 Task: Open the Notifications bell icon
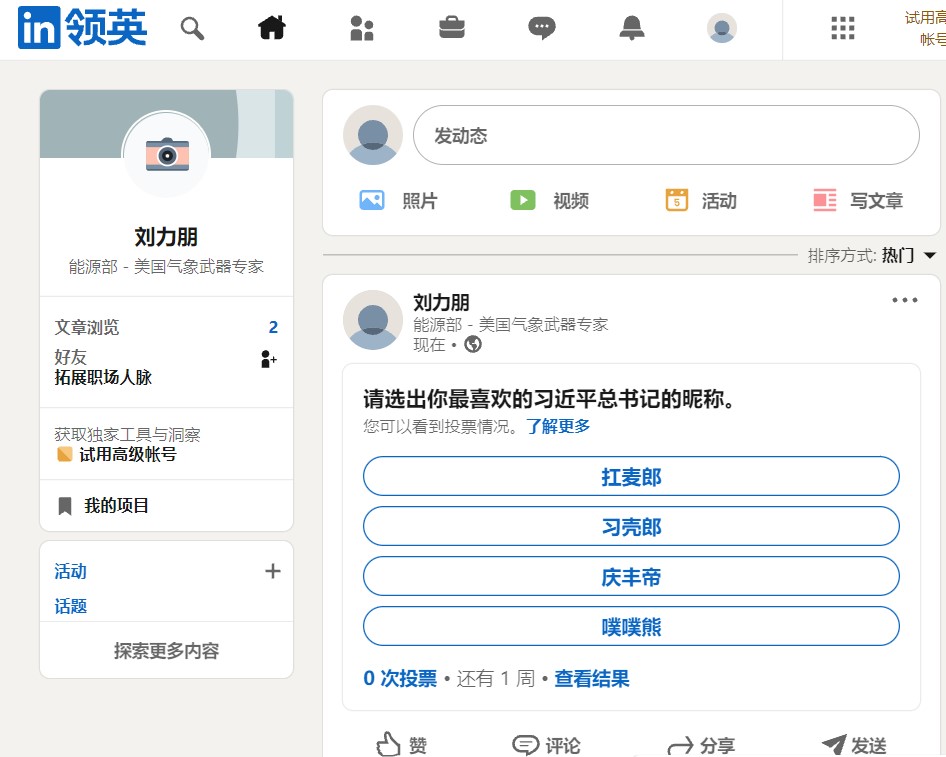[x=632, y=28]
